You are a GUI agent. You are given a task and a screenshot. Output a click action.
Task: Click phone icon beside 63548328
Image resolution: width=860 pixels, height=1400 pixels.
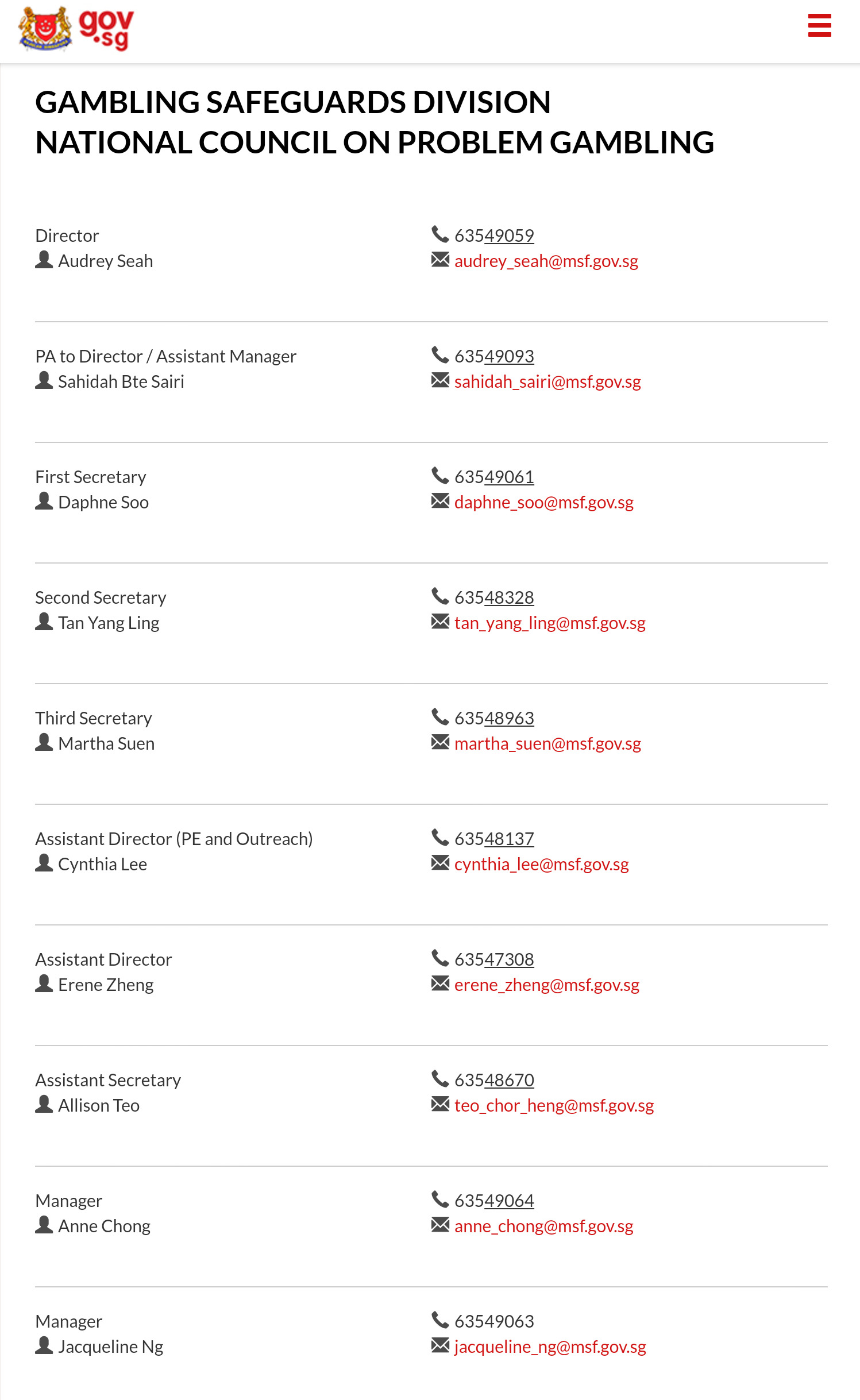[440, 596]
